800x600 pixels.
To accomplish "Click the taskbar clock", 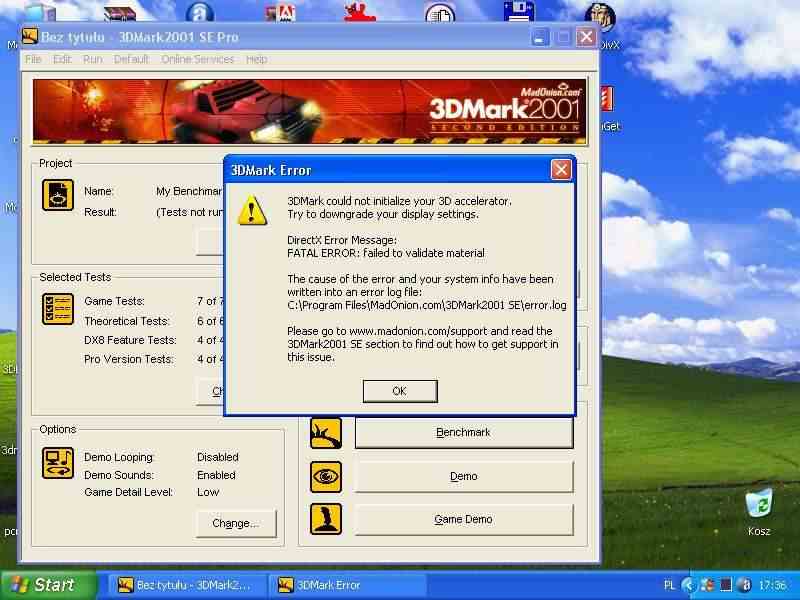I will (x=772, y=585).
